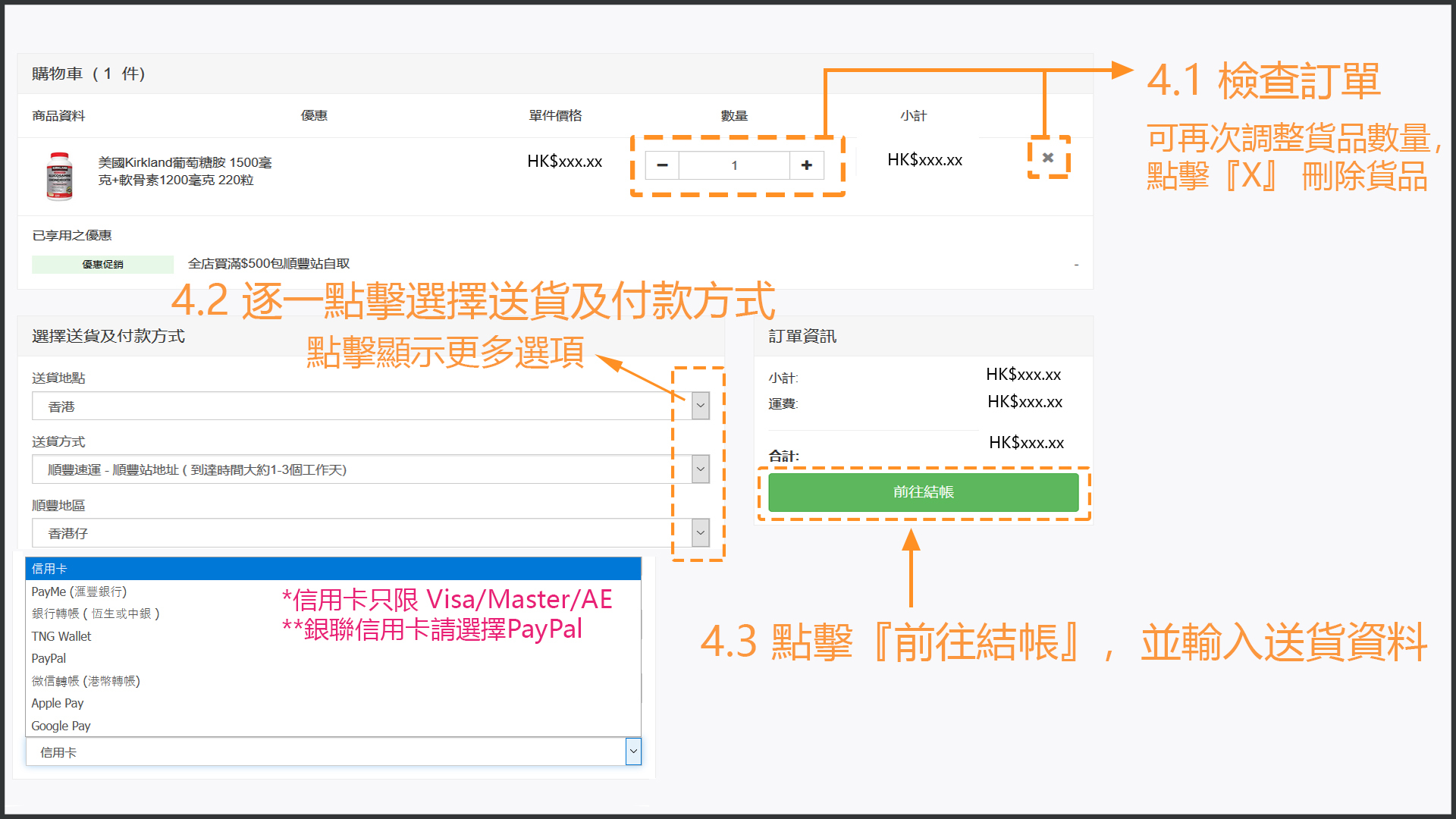Click the quantity input field
1456x819 pixels.
(x=733, y=165)
